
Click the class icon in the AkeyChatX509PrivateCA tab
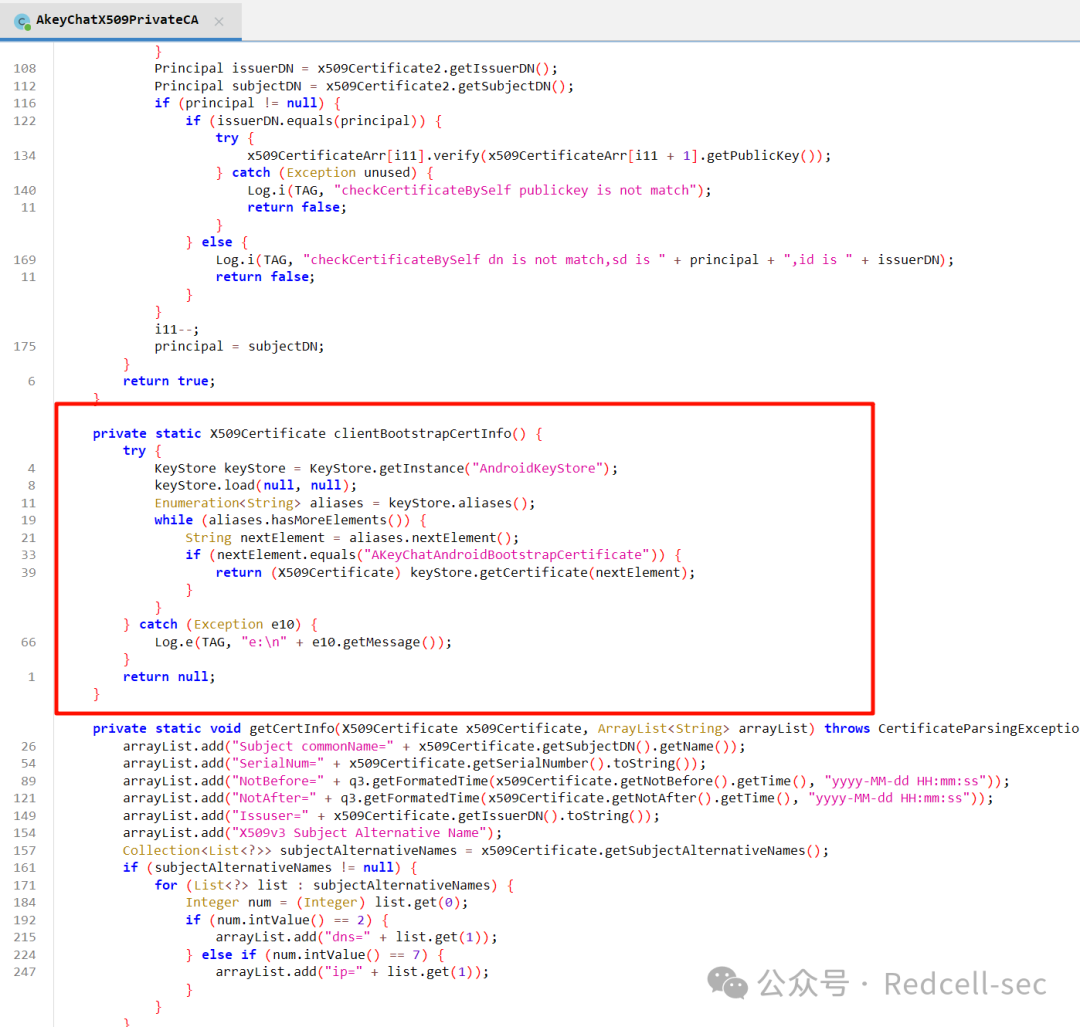(22, 21)
